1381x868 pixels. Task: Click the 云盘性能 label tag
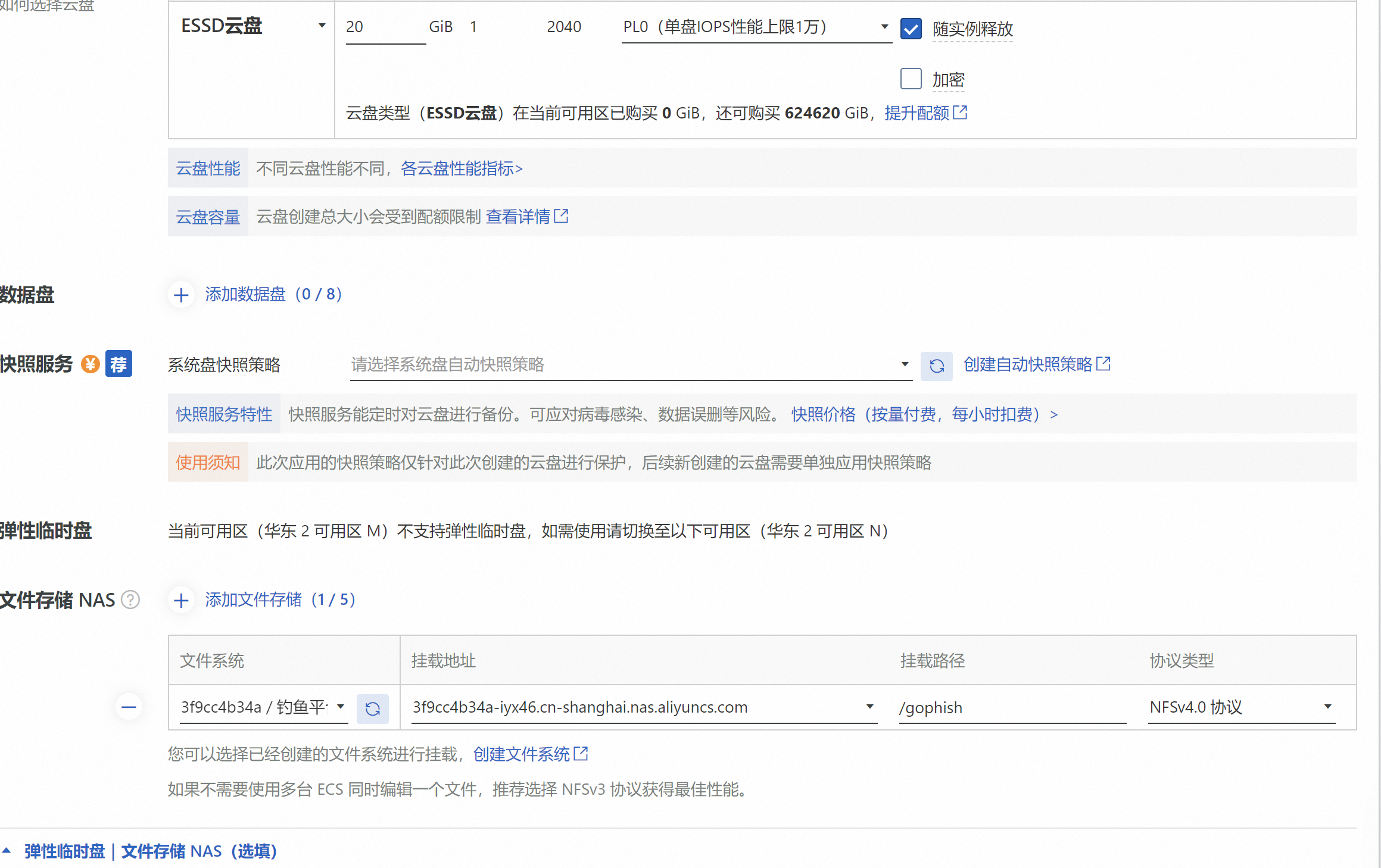pos(208,168)
